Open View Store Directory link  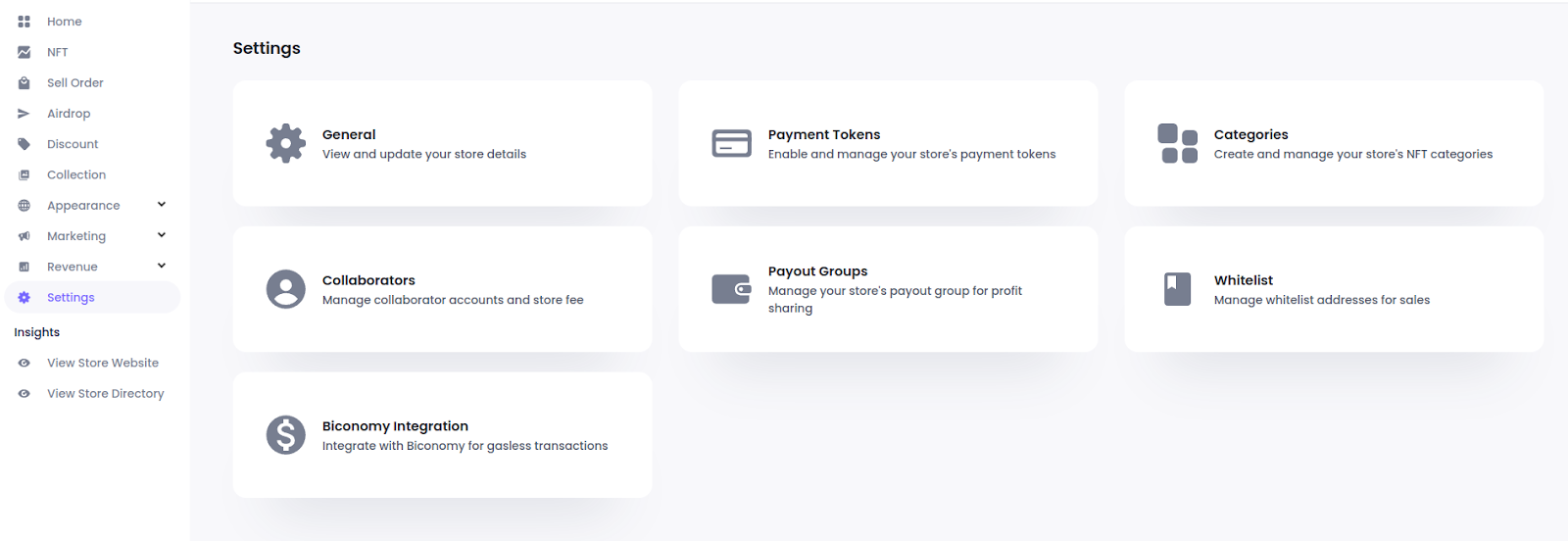106,393
